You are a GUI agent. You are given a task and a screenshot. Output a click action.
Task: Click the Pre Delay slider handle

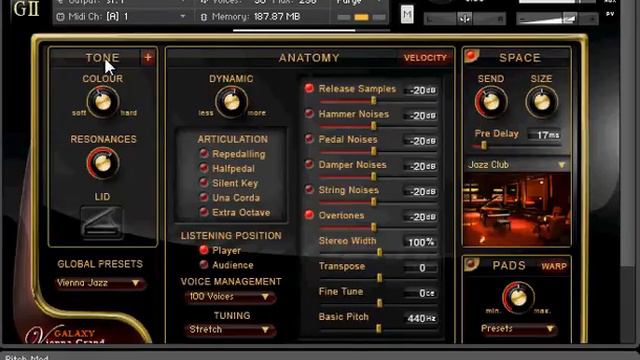pos(484,145)
